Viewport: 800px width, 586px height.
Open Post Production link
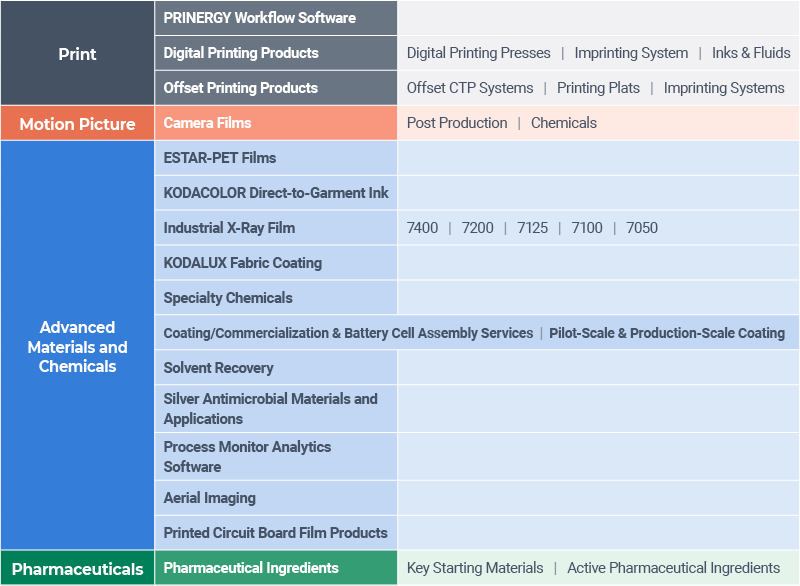tap(457, 123)
